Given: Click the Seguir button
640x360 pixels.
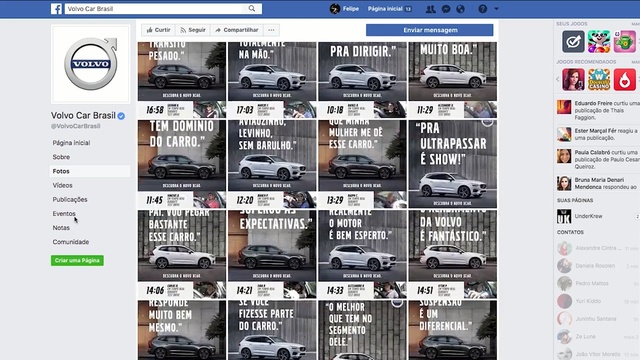Looking at the screenshot, I should coord(193,30).
